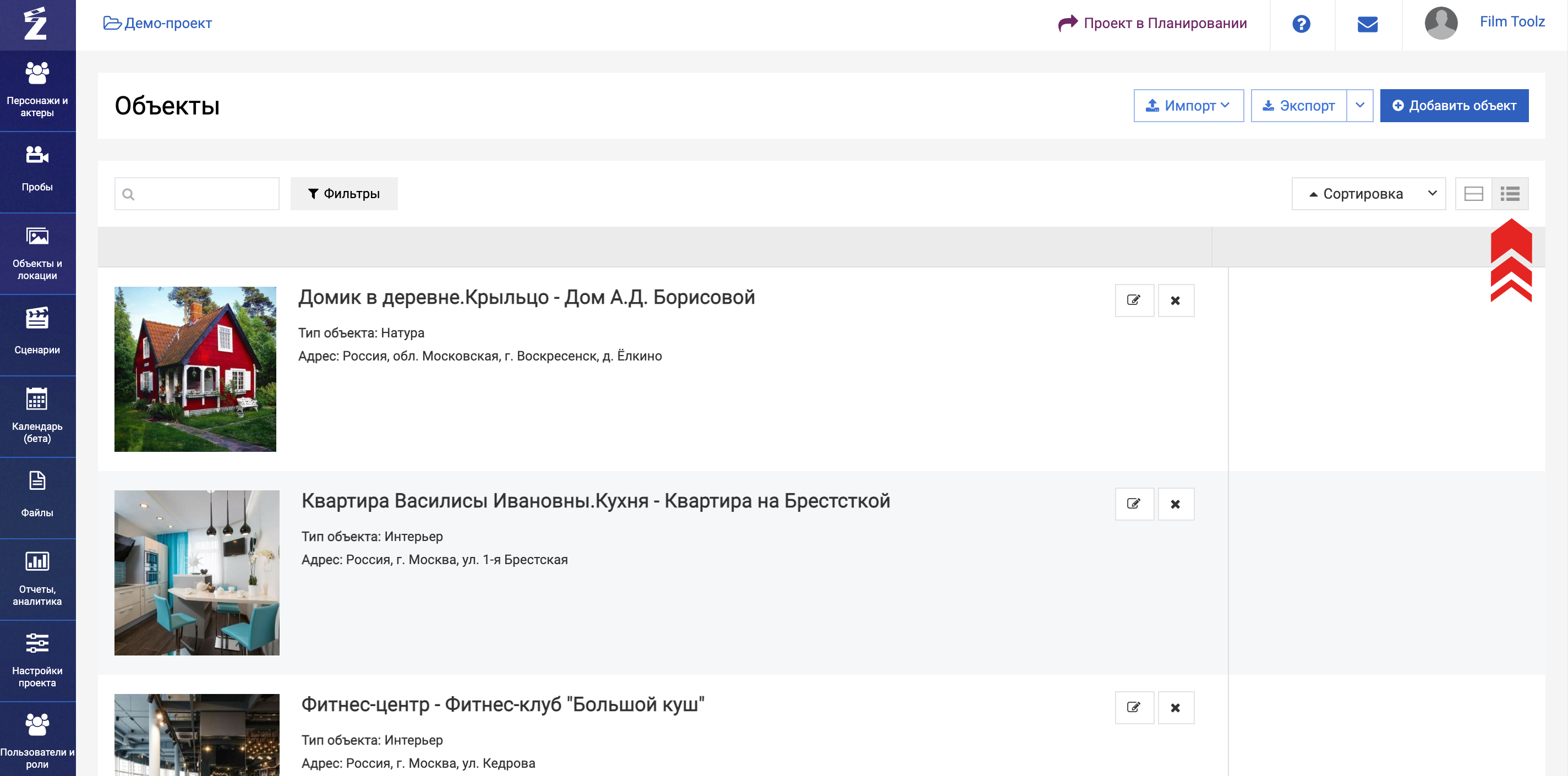The image size is (1568, 776).
Task: Click the user avatar picture
Action: [1441, 24]
